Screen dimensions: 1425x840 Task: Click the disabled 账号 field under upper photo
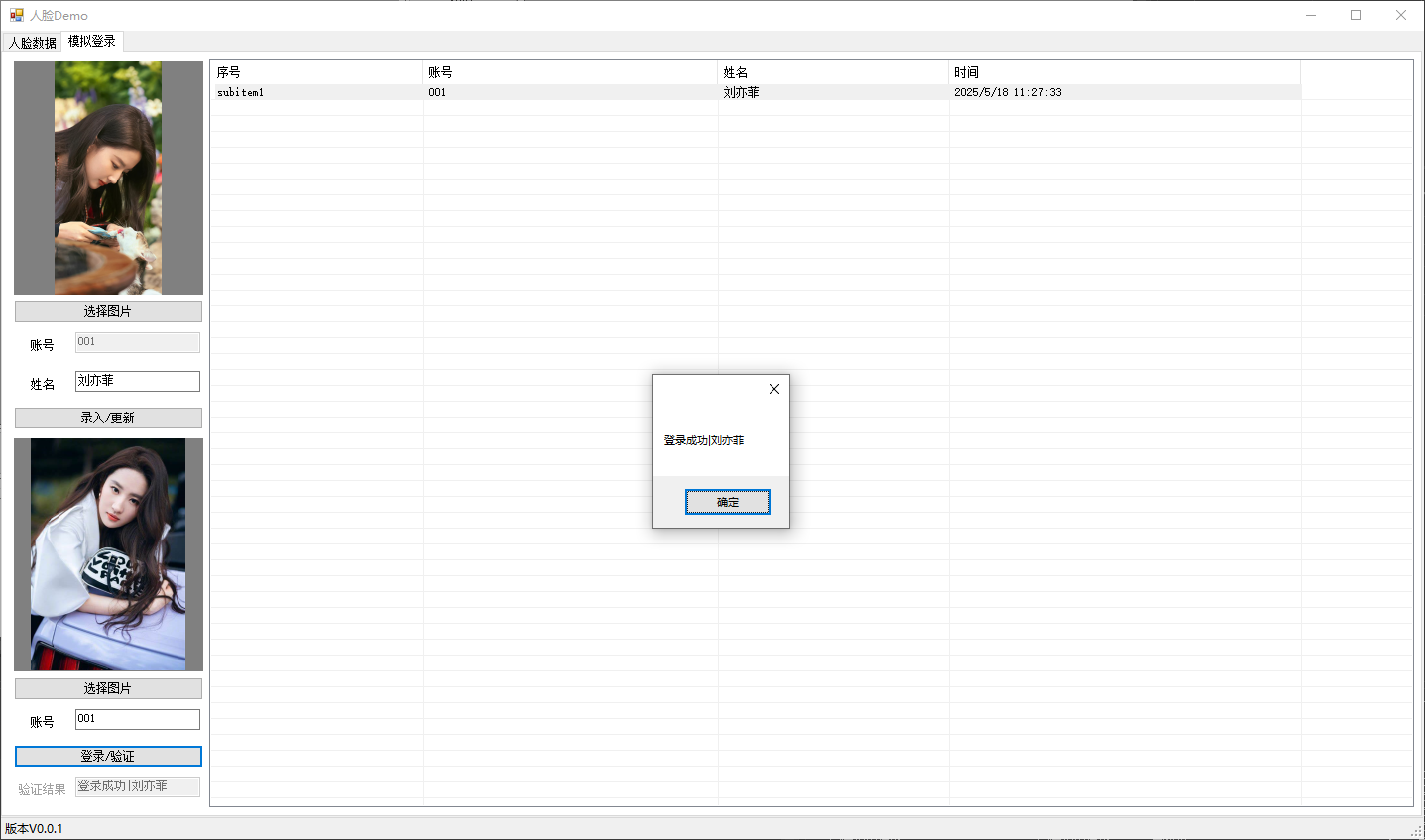pyautogui.click(x=138, y=342)
